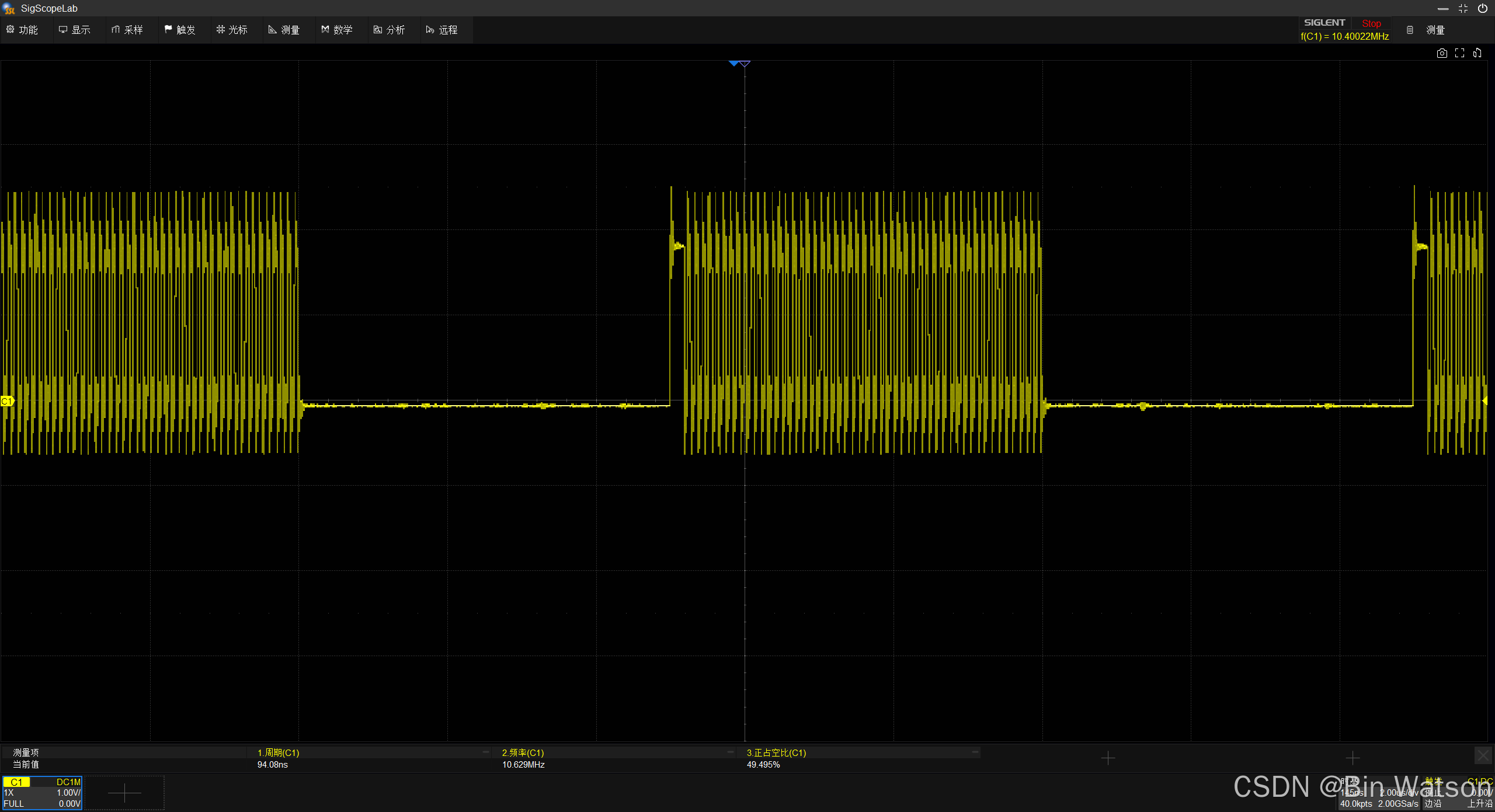This screenshot has height=812, width=1495.
Task: Click the 当前值 row label
Action: (26, 765)
